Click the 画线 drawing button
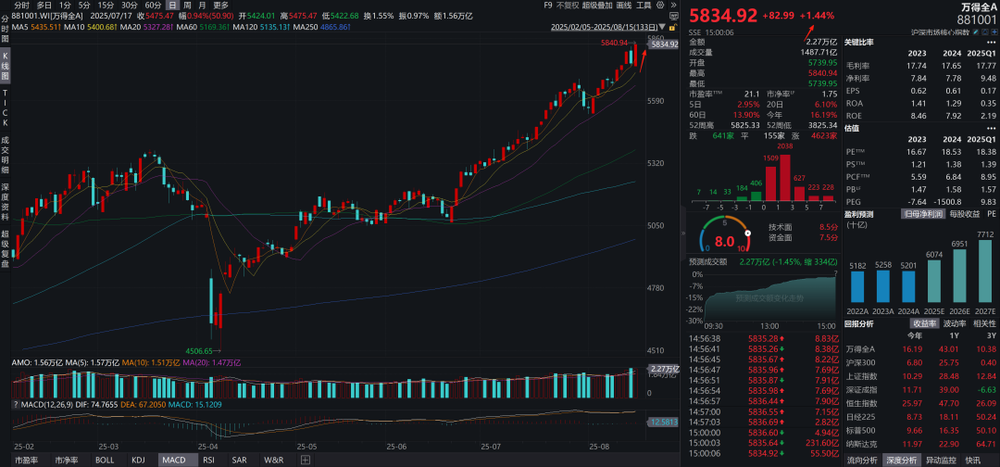1000x467 pixels. 620,5
